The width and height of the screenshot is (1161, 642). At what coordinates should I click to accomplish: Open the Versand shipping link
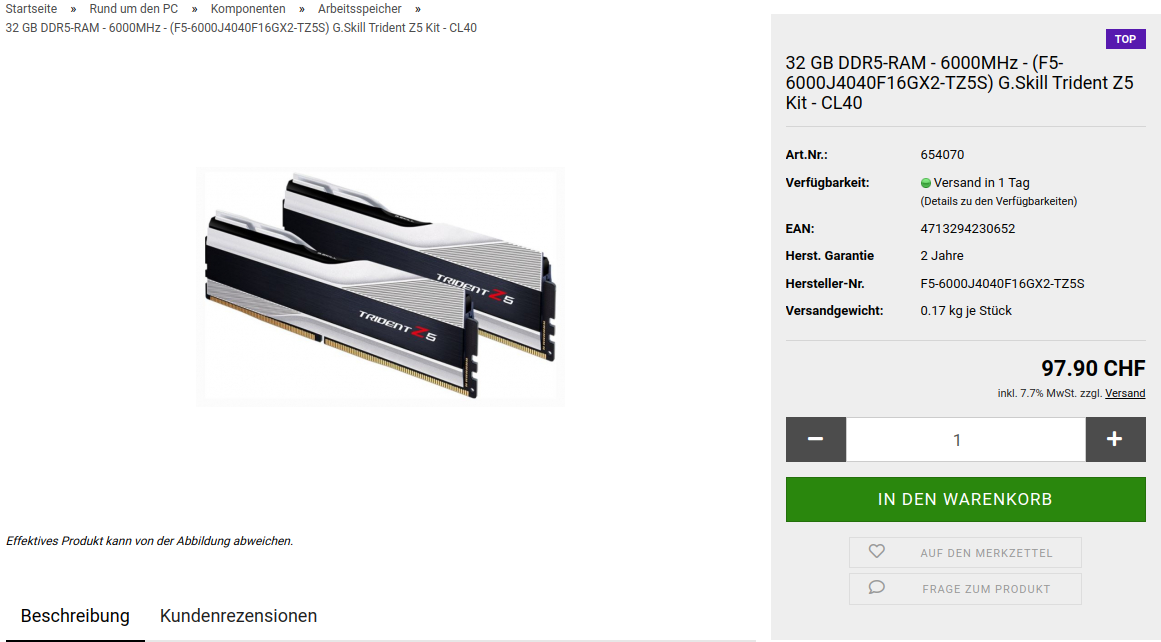click(x=1125, y=393)
